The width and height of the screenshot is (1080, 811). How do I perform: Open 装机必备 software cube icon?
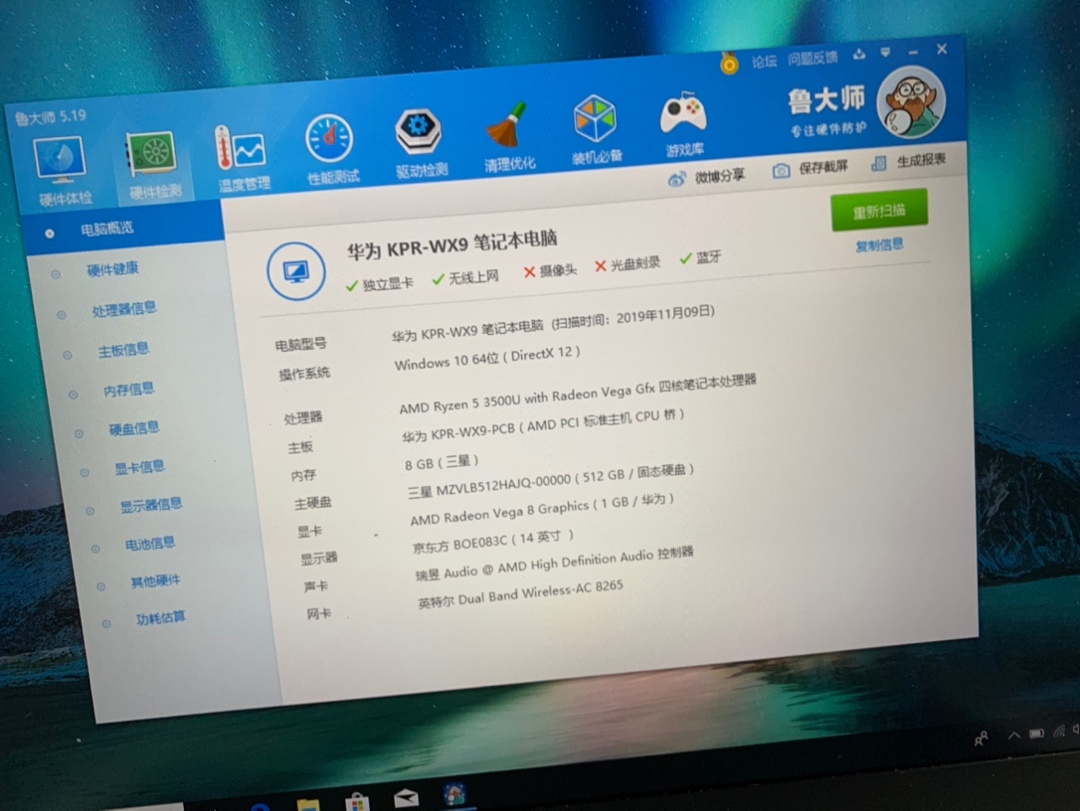[x=596, y=130]
